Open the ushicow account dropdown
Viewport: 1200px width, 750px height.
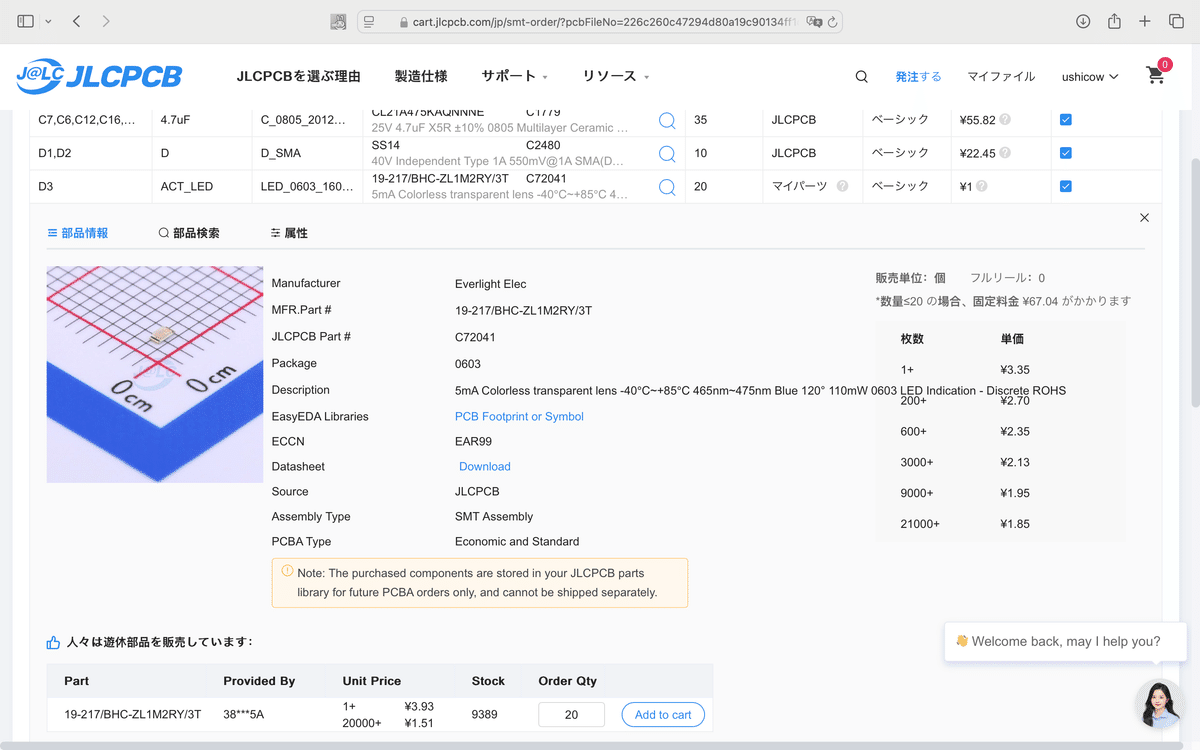1089,76
